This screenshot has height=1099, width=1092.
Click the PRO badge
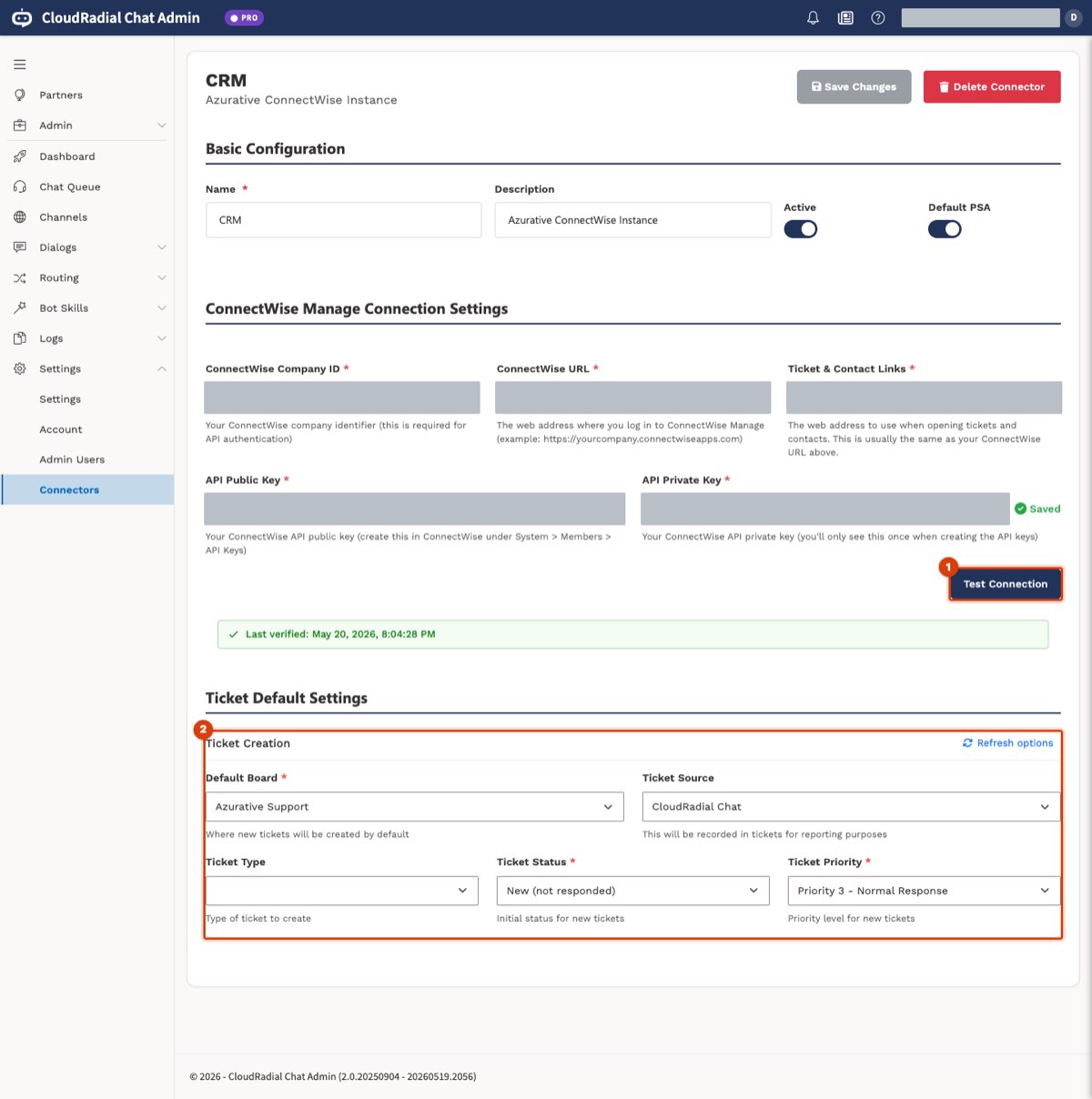[244, 17]
